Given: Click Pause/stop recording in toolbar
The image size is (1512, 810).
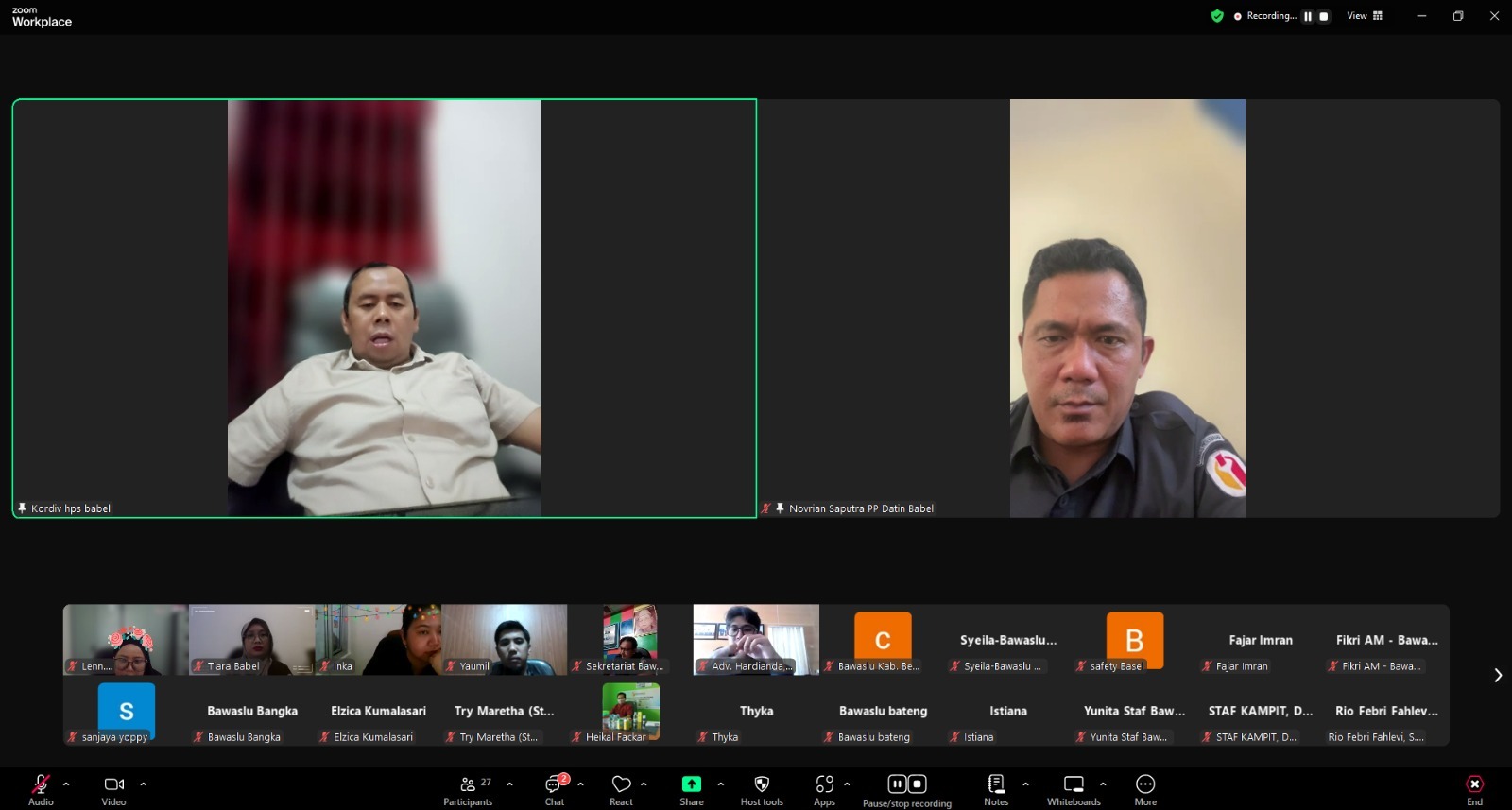Looking at the screenshot, I should 906,790.
